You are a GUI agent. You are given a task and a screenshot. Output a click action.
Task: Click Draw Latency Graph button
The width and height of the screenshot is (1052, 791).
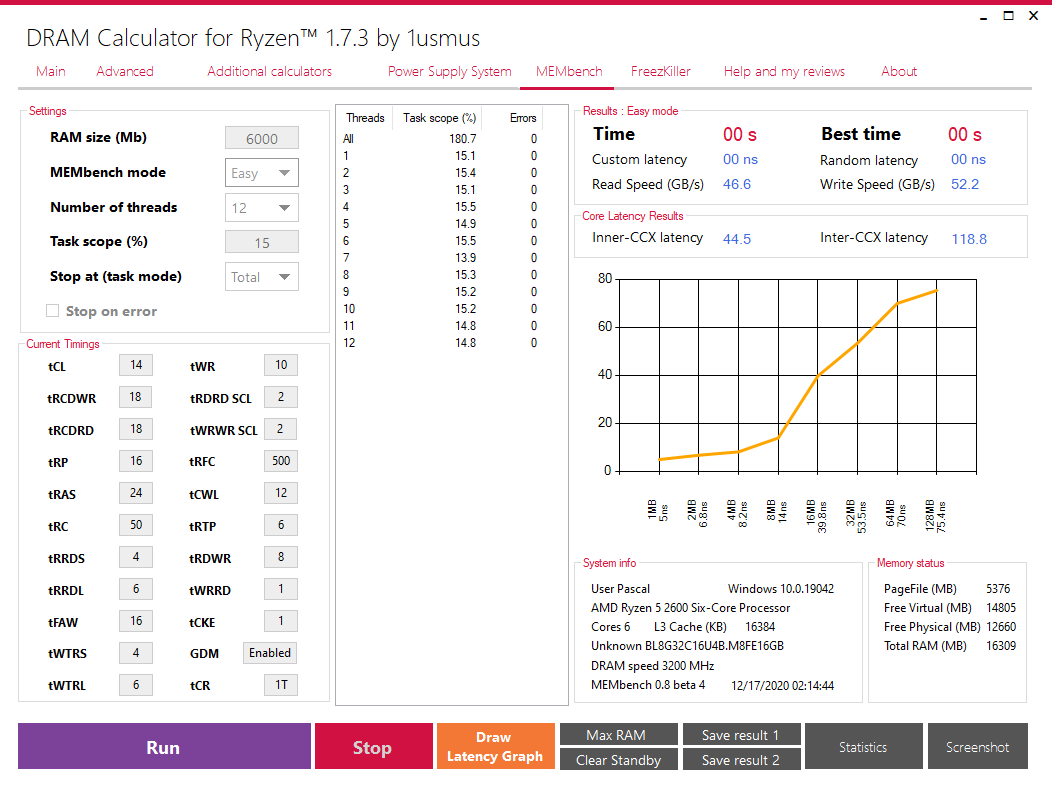(x=495, y=746)
